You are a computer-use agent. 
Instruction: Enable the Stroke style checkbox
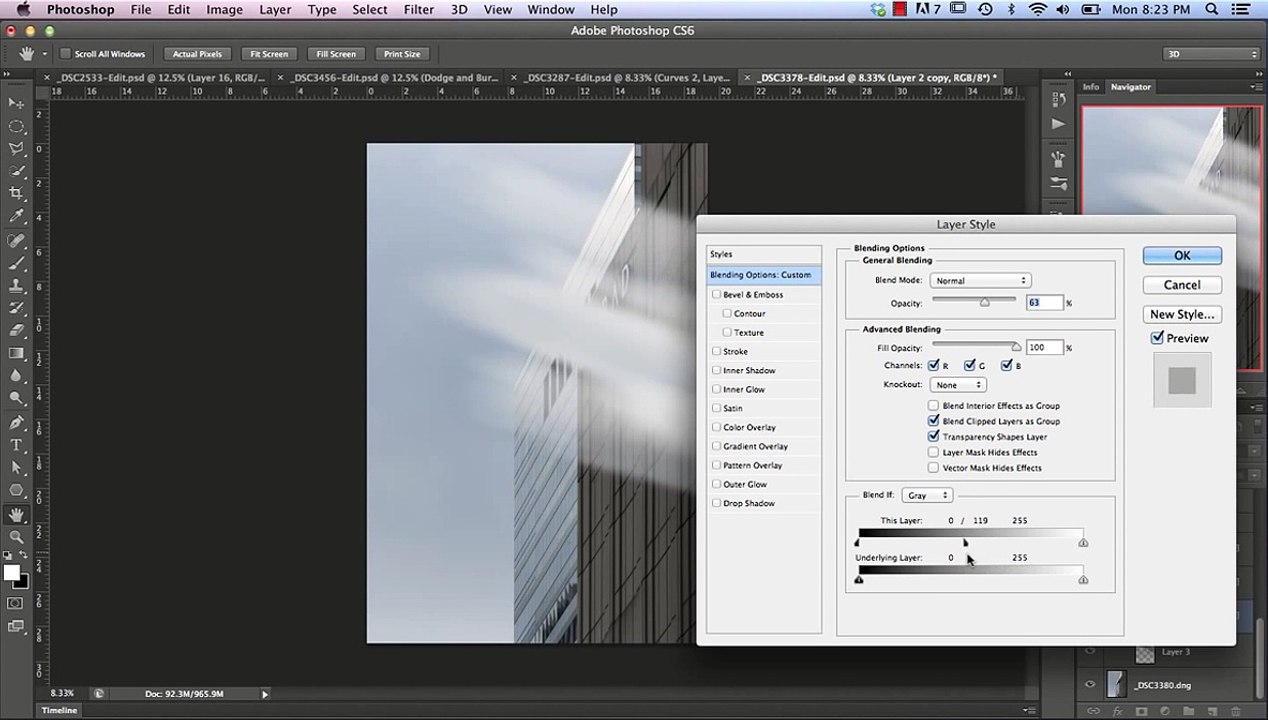[716, 352]
